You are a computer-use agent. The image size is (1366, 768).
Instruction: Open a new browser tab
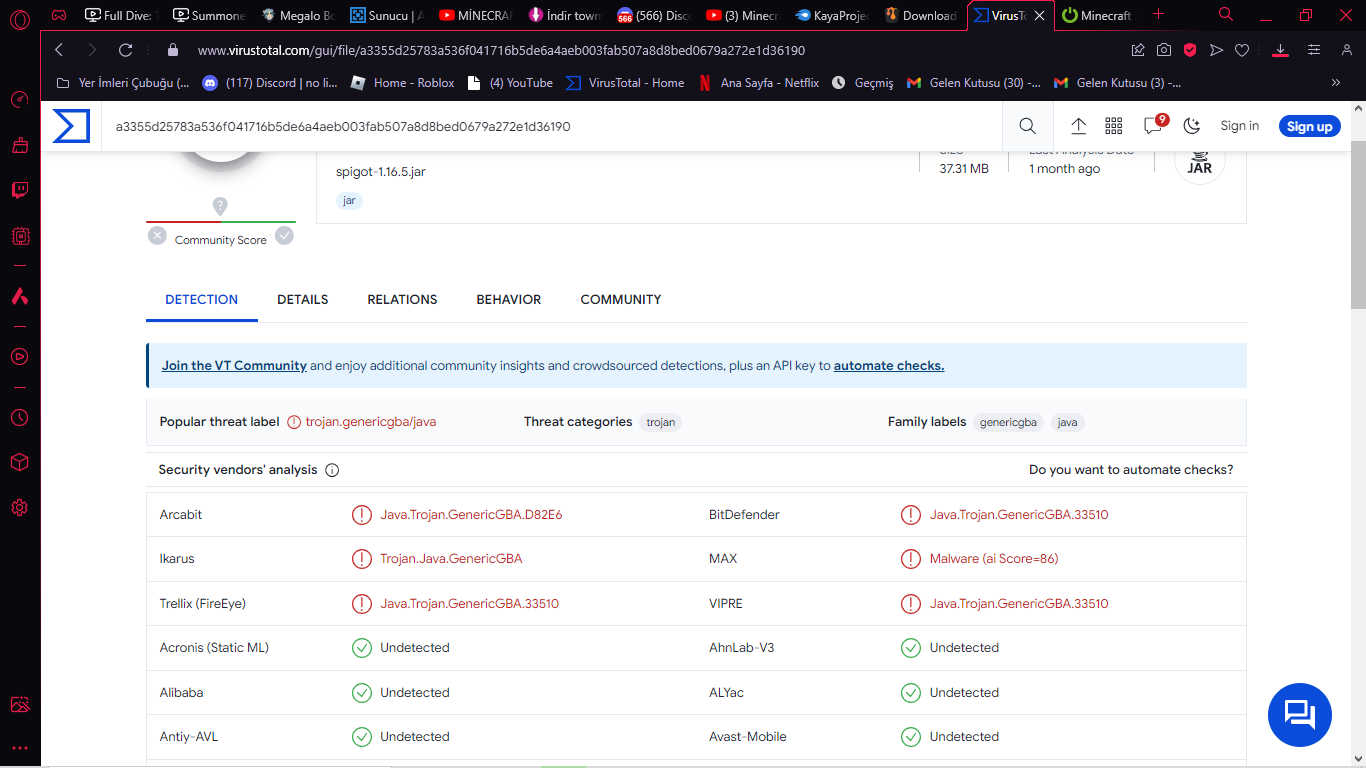point(1158,15)
